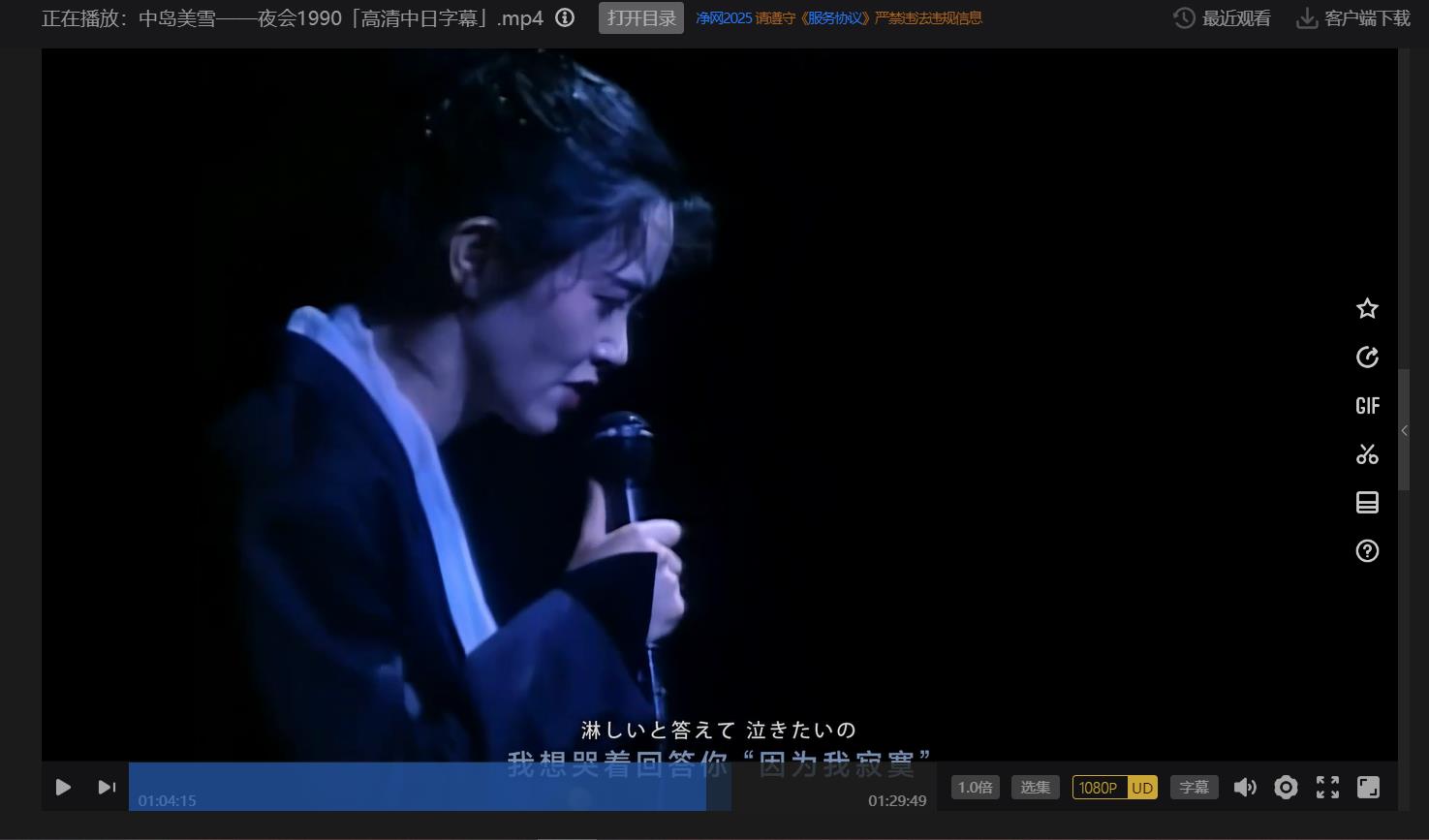The image size is (1429, 840).
Task: Enter fullscreen with the corner icon
Action: click(1368, 788)
